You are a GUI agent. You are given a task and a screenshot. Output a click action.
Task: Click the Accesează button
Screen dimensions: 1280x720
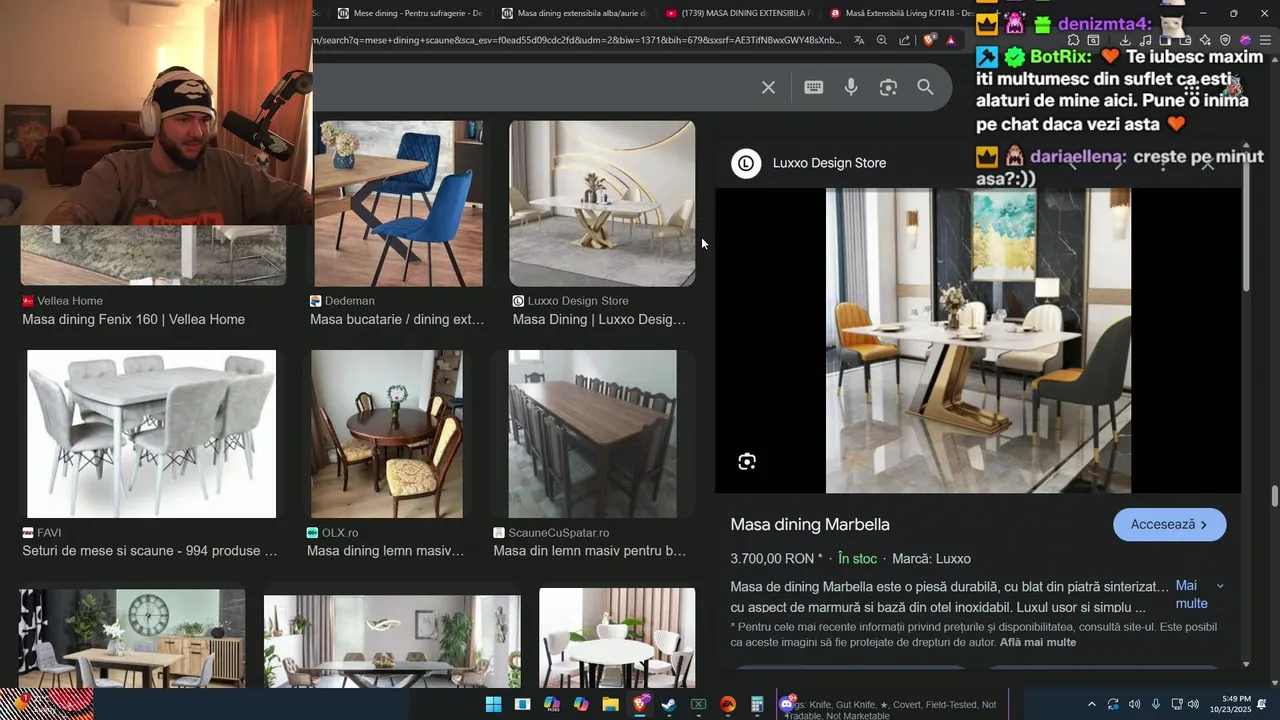point(1169,524)
